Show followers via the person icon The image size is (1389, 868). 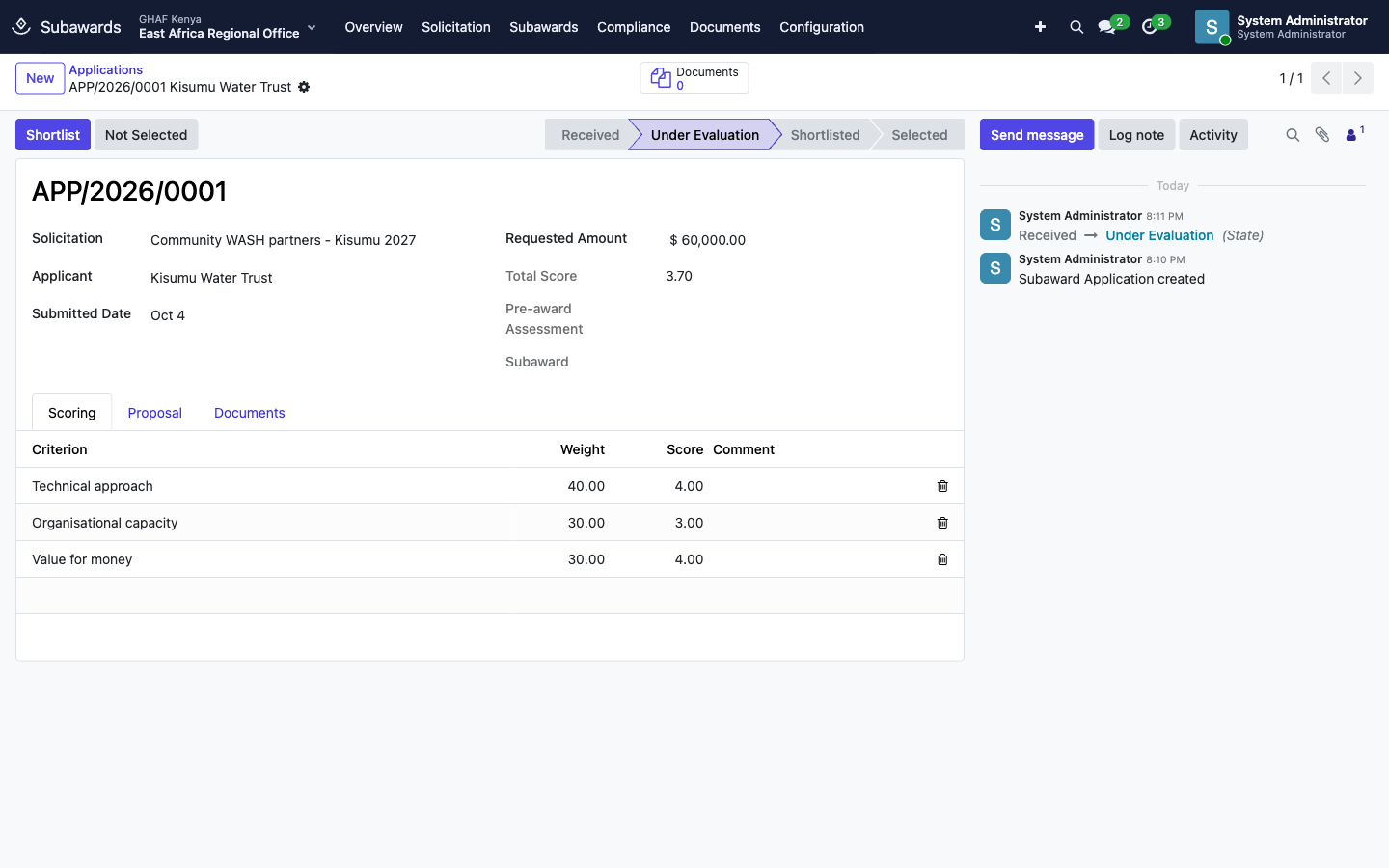pos(1354,135)
